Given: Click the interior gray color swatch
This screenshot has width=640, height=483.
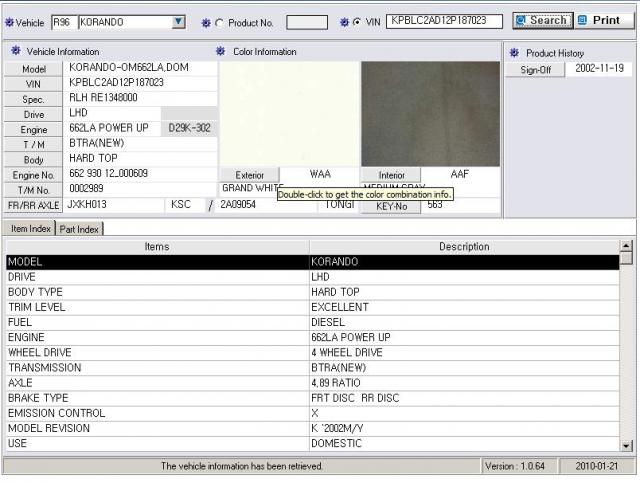Looking at the screenshot, I should tap(430, 114).
